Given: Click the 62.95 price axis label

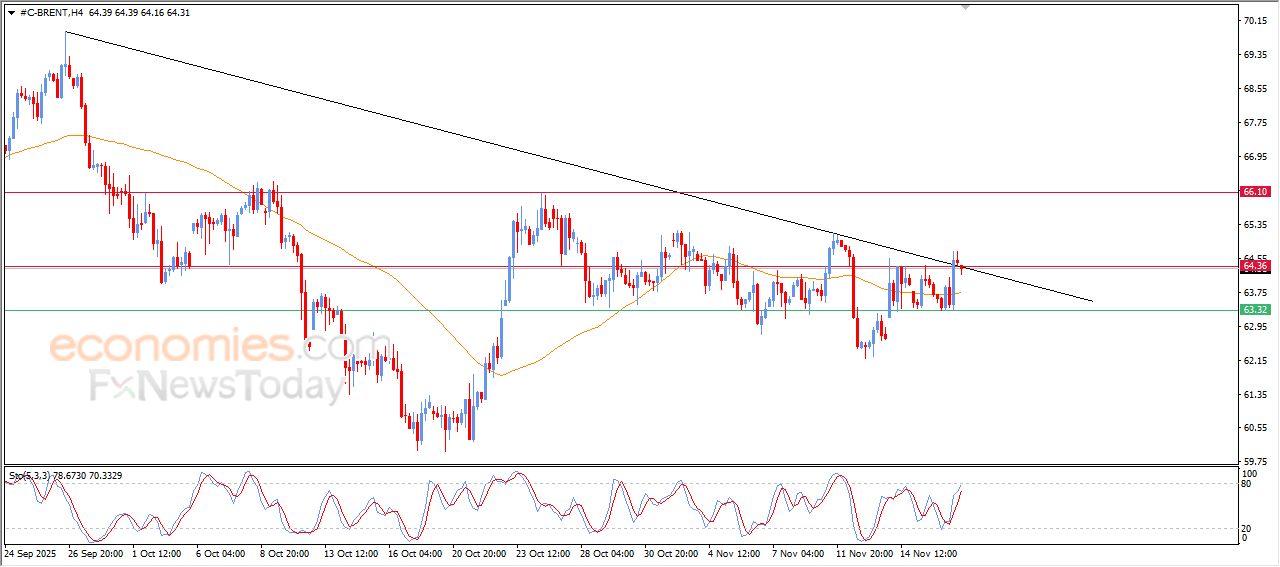Looking at the screenshot, I should point(1254,326).
